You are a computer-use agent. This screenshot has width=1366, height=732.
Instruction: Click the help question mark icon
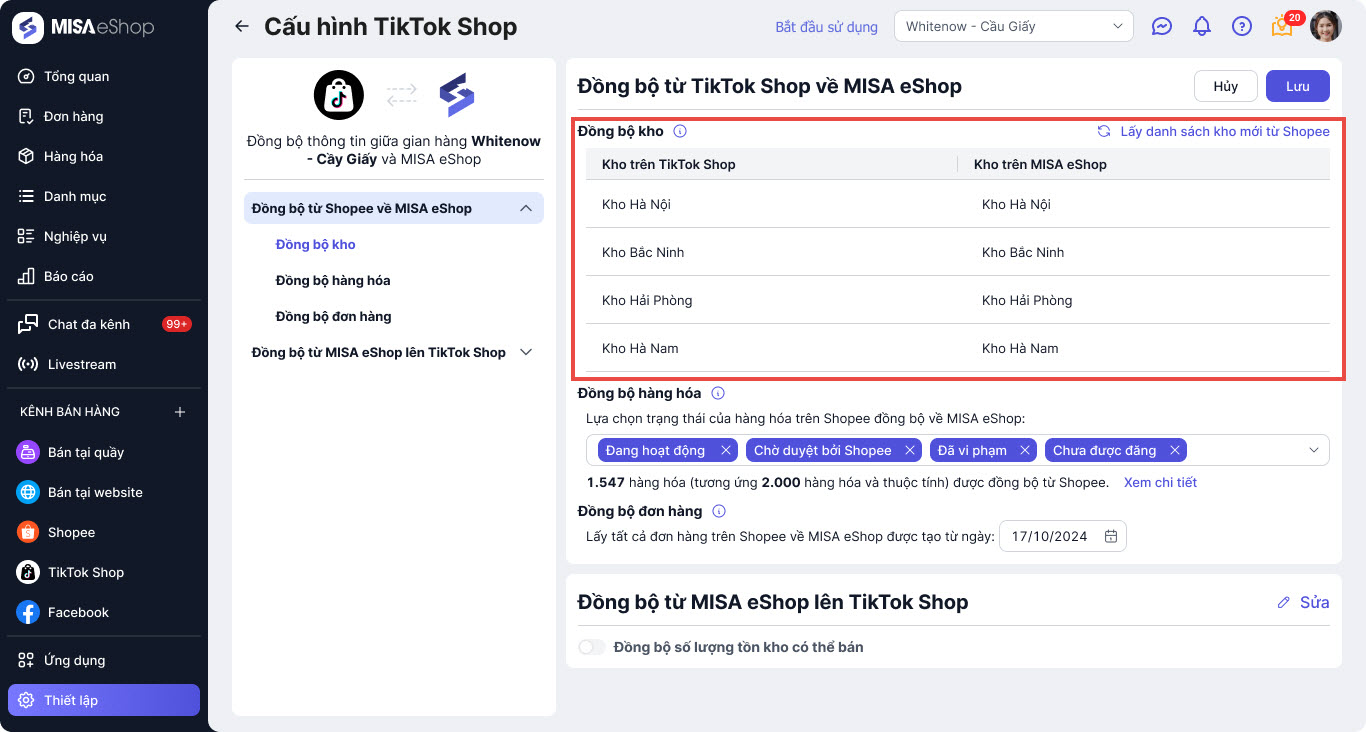pos(1242,27)
